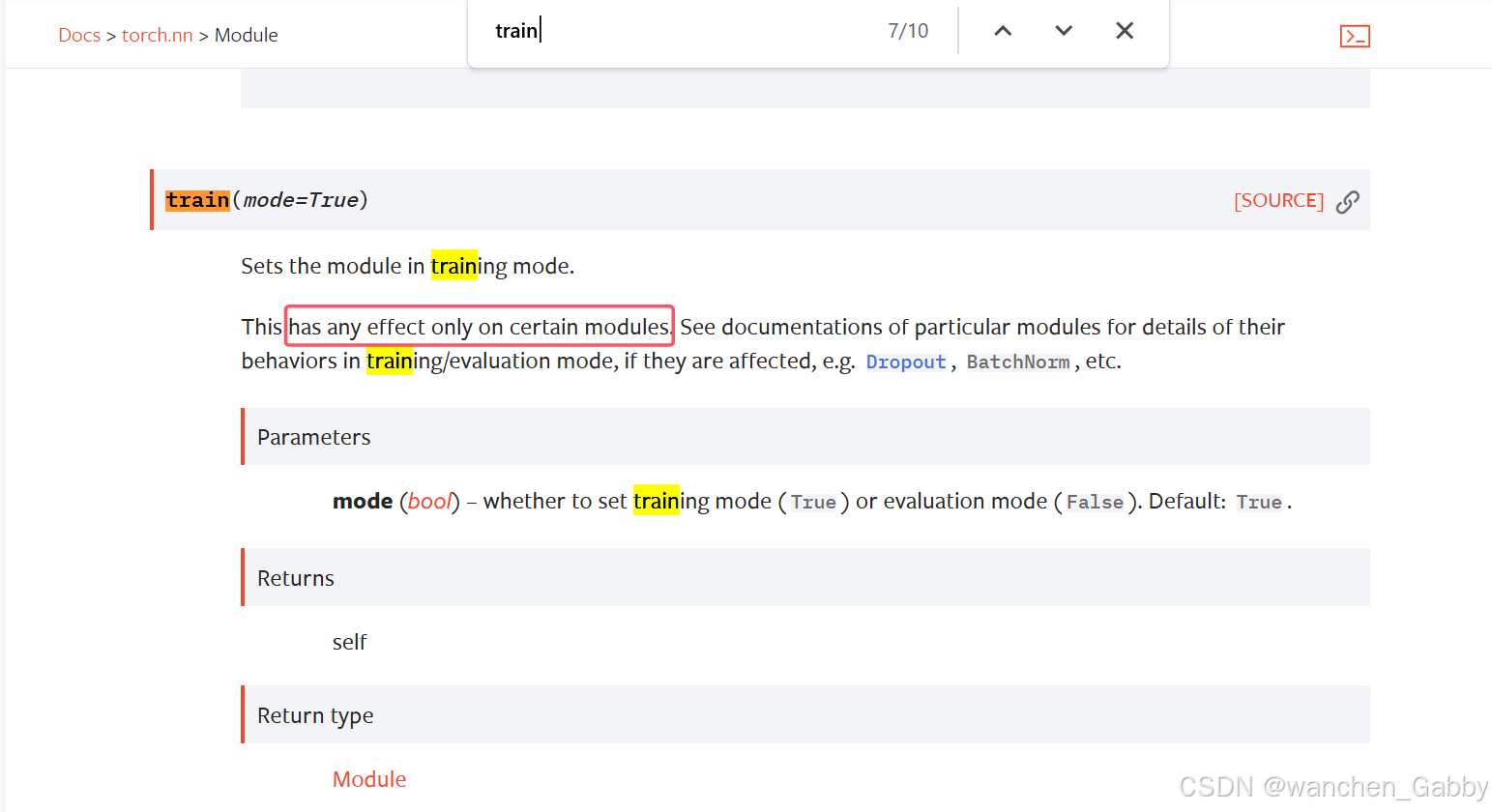
Task: Close the find bar
Action: point(1125,31)
